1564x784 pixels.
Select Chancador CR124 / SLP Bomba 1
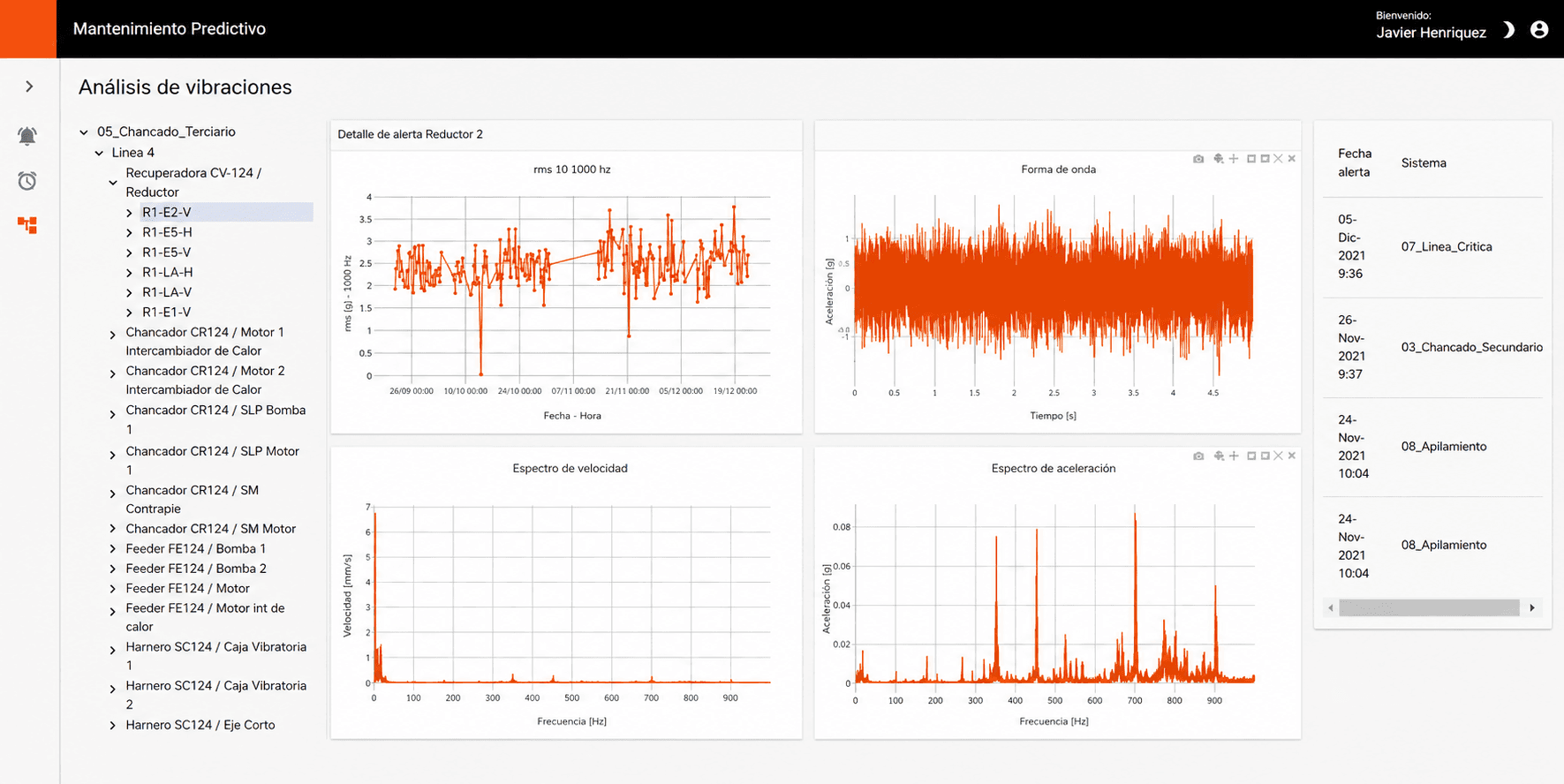(215, 420)
